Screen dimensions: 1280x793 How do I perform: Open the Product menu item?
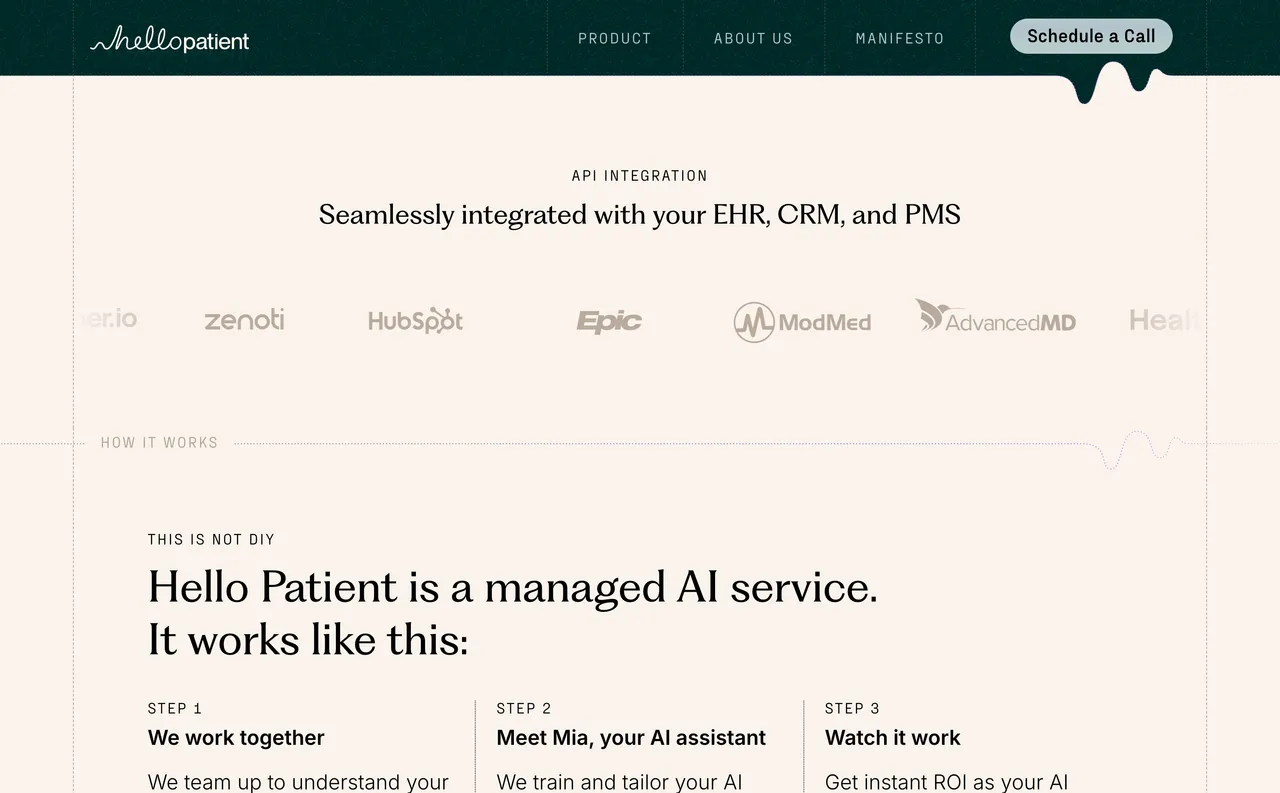click(x=615, y=38)
